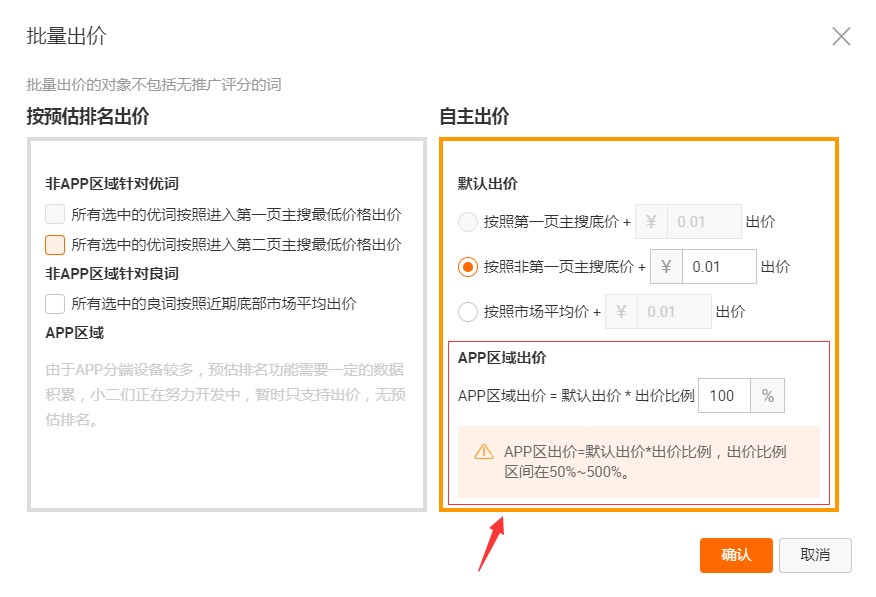Click the 确认 button to confirm
The image size is (876, 597).
pos(736,555)
